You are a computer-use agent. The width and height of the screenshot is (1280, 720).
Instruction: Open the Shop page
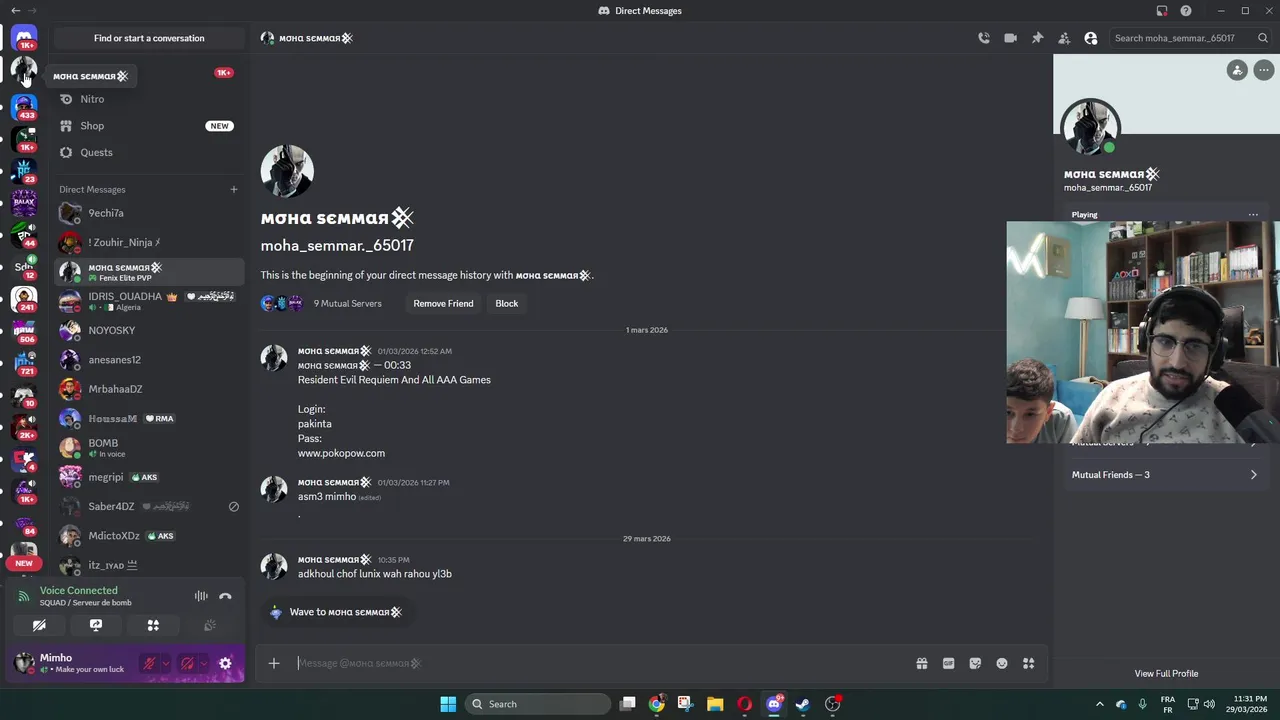click(149, 126)
